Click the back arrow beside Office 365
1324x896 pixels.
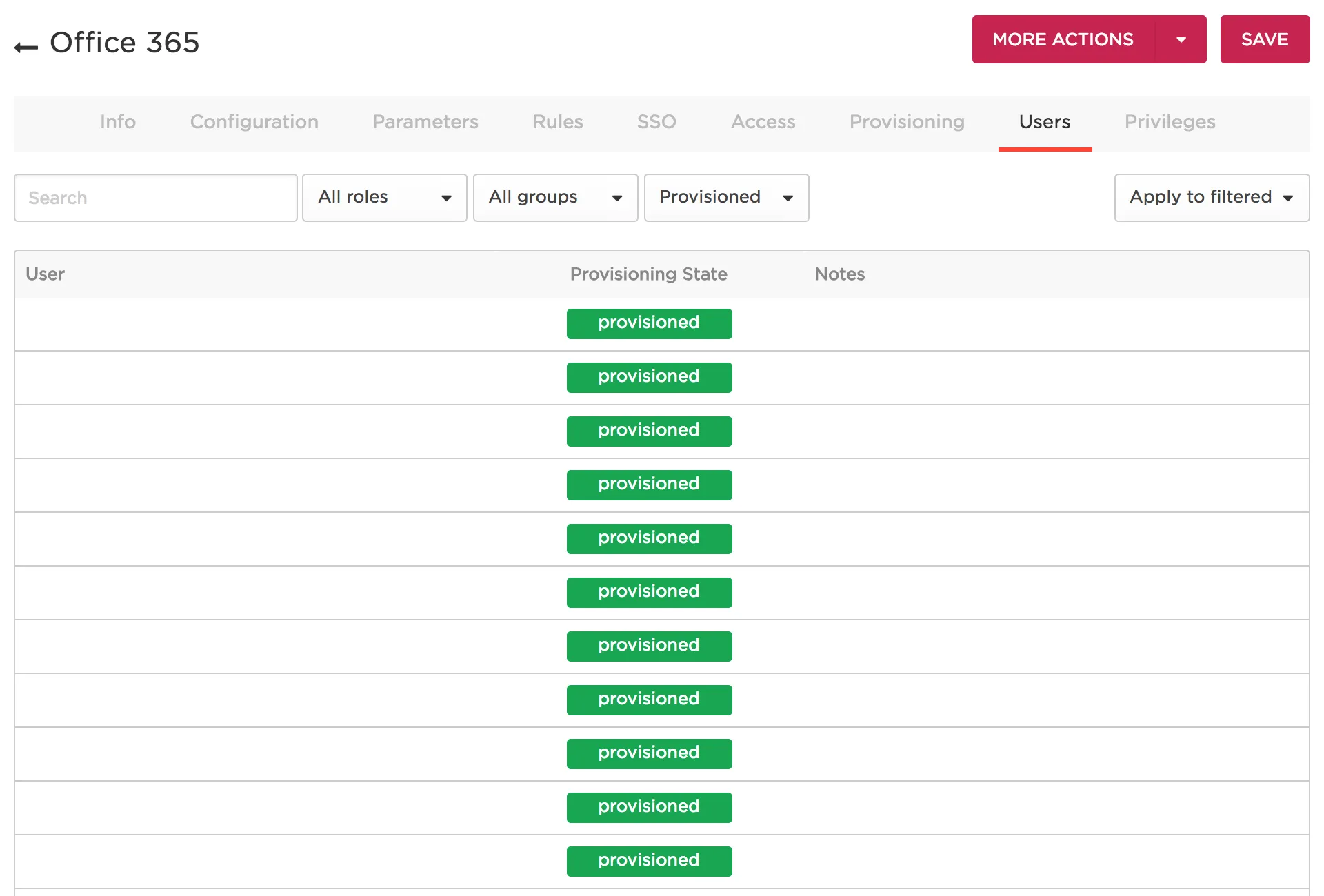[x=26, y=47]
